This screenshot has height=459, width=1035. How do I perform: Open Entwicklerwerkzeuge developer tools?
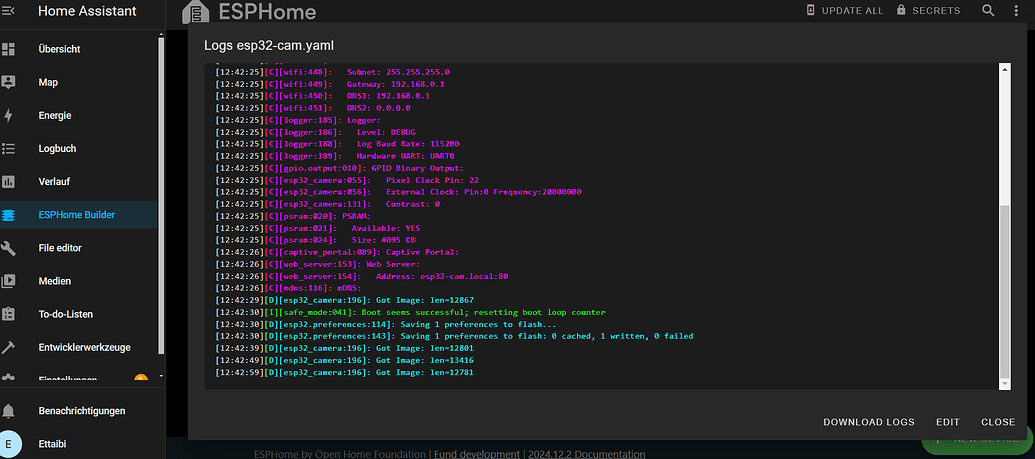pos(82,347)
